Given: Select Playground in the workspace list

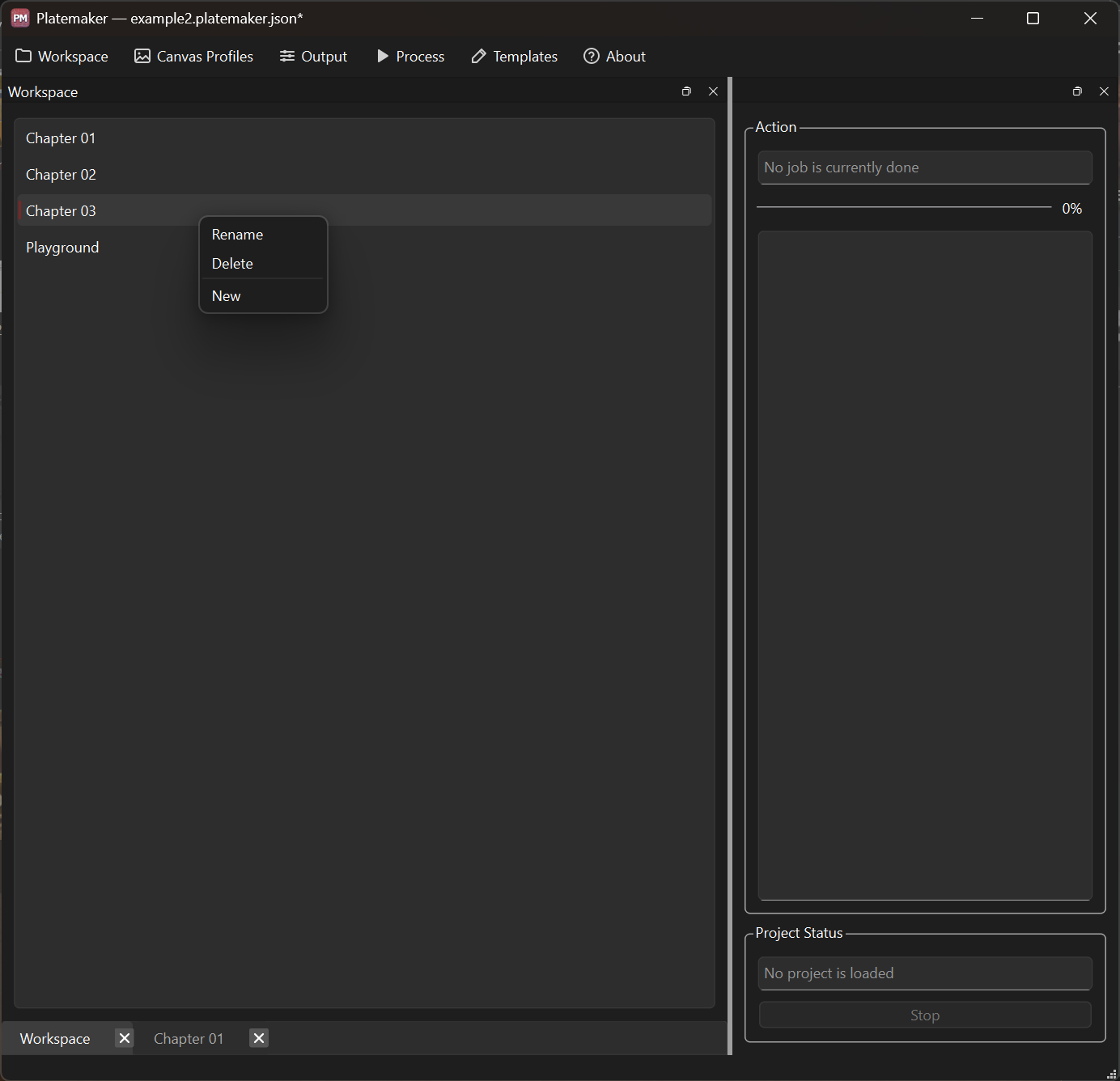Looking at the screenshot, I should pos(364,248).
